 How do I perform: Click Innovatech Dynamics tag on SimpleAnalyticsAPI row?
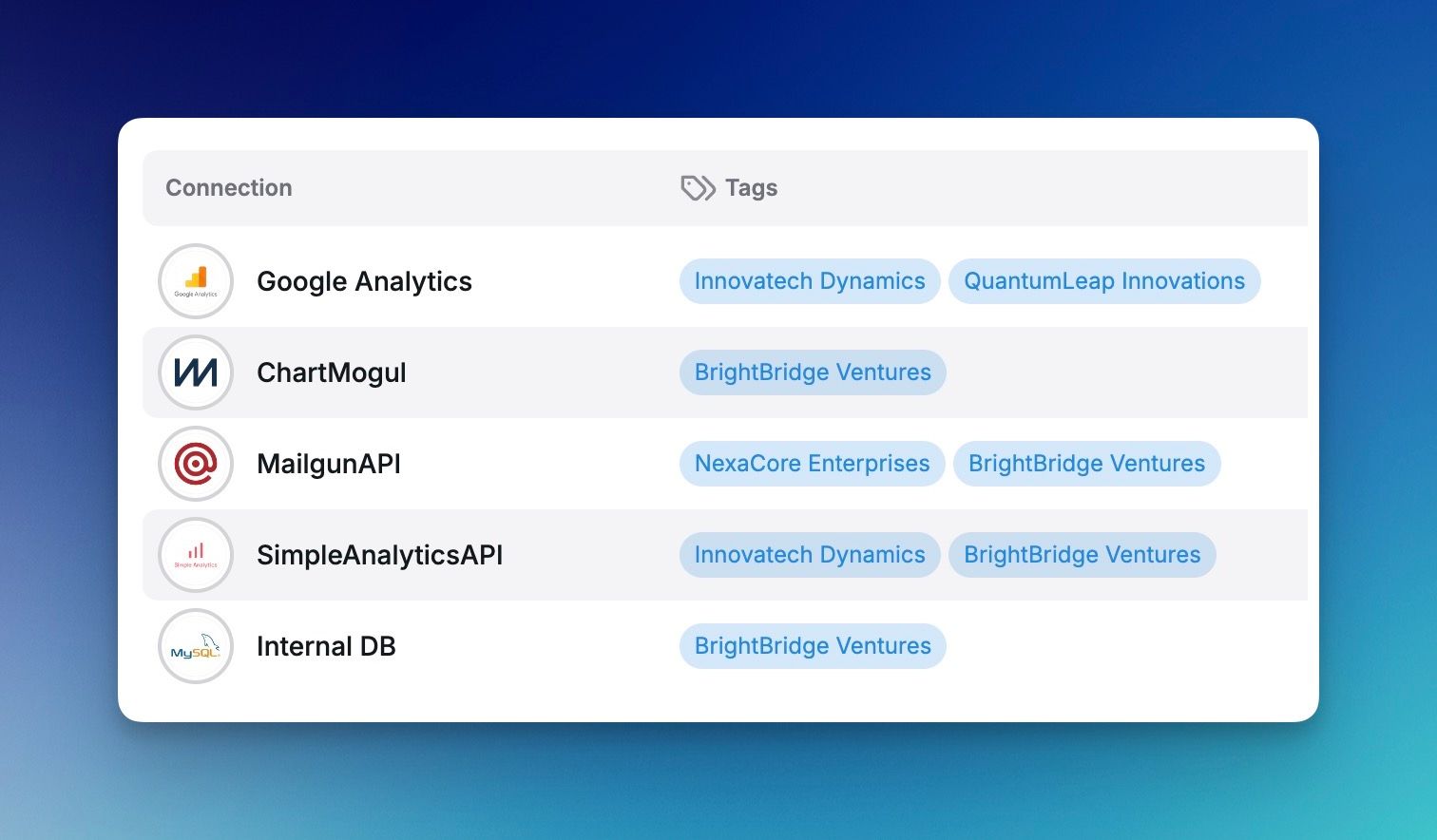[810, 555]
